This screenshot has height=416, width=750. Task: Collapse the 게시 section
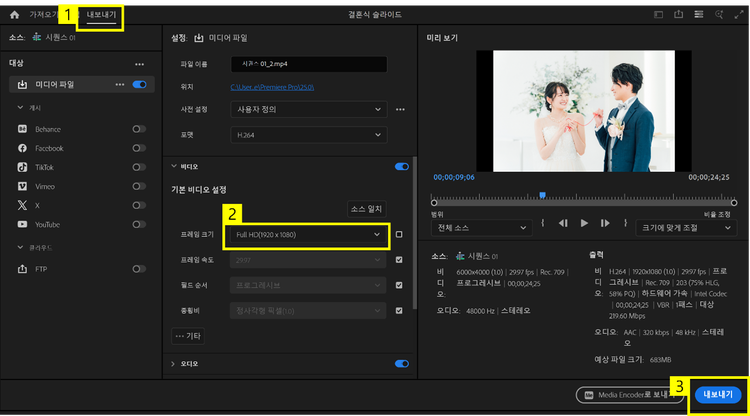tap(20, 108)
